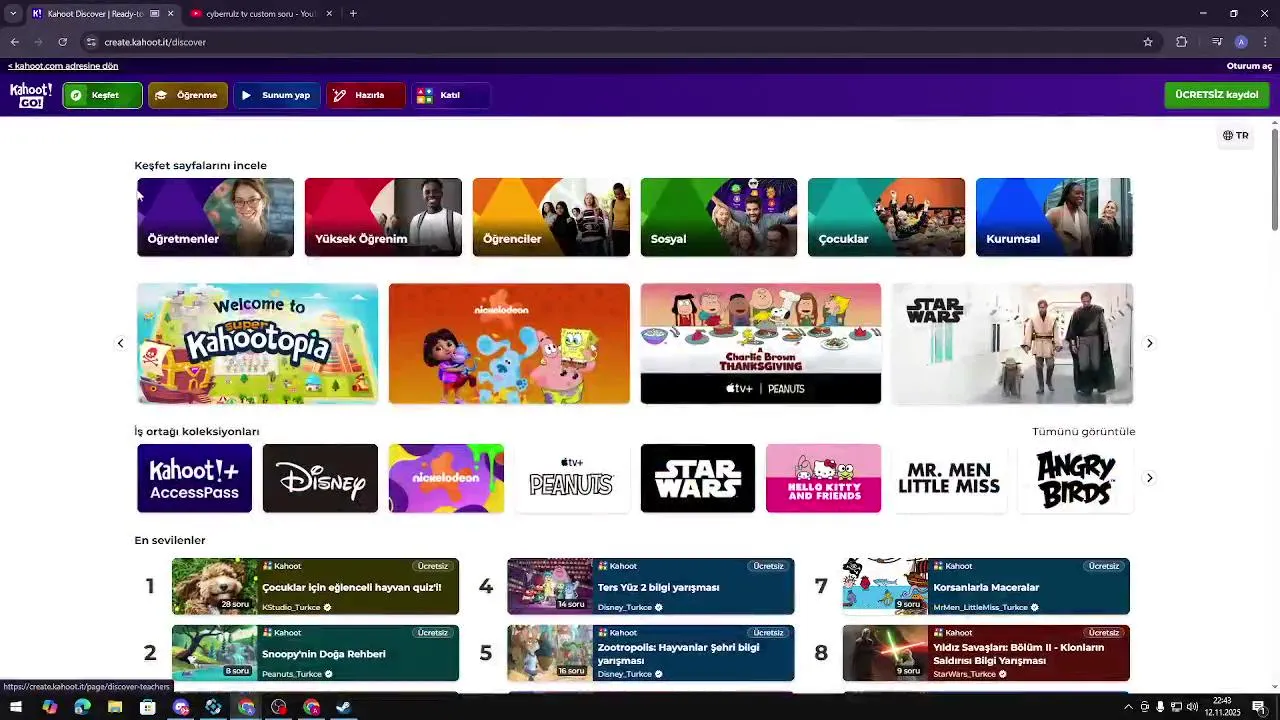Viewport: 1280px width, 720px height.
Task: Open the Sosyal discover card
Action: (x=719, y=217)
